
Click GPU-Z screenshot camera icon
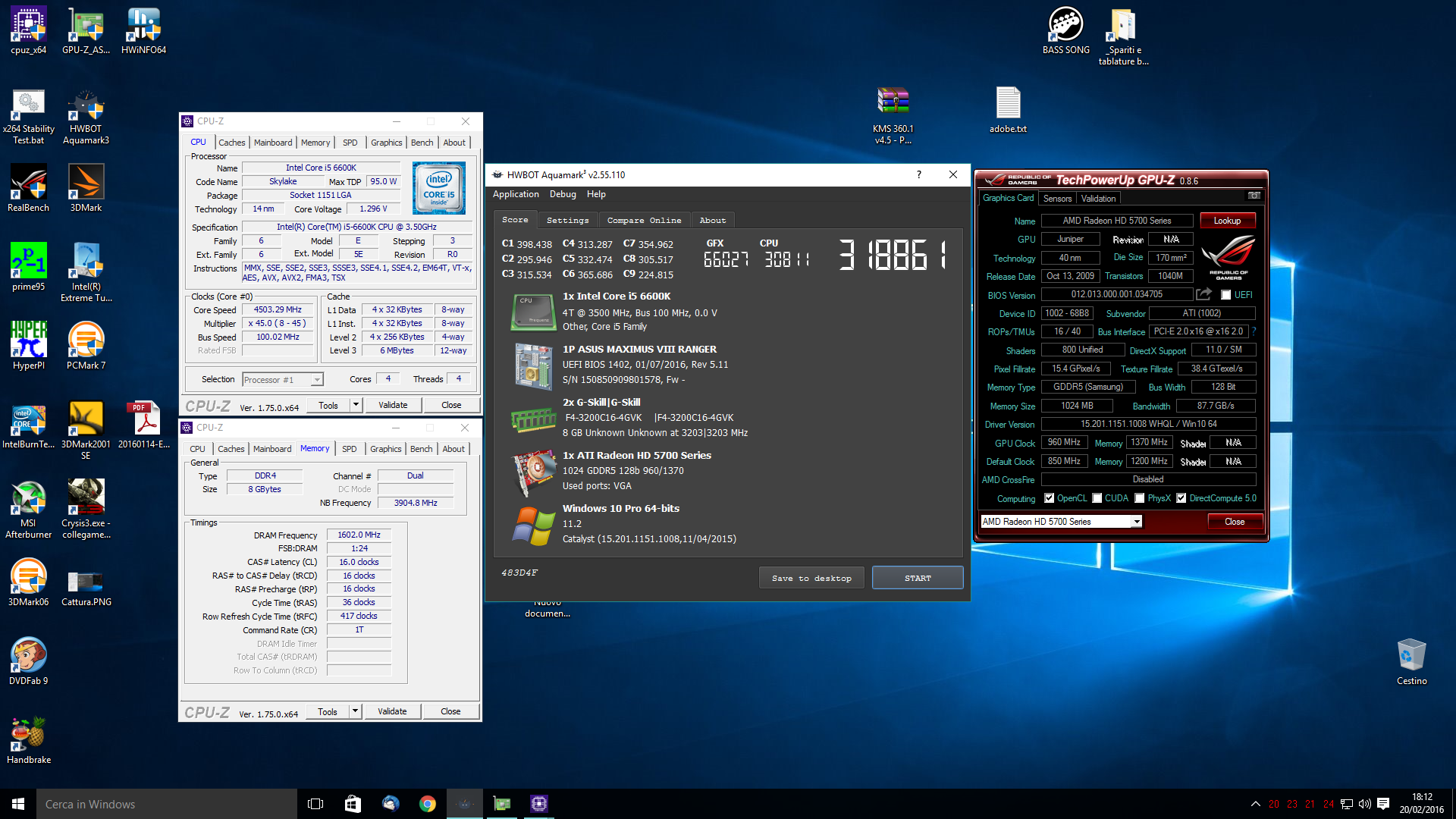[x=1254, y=196]
